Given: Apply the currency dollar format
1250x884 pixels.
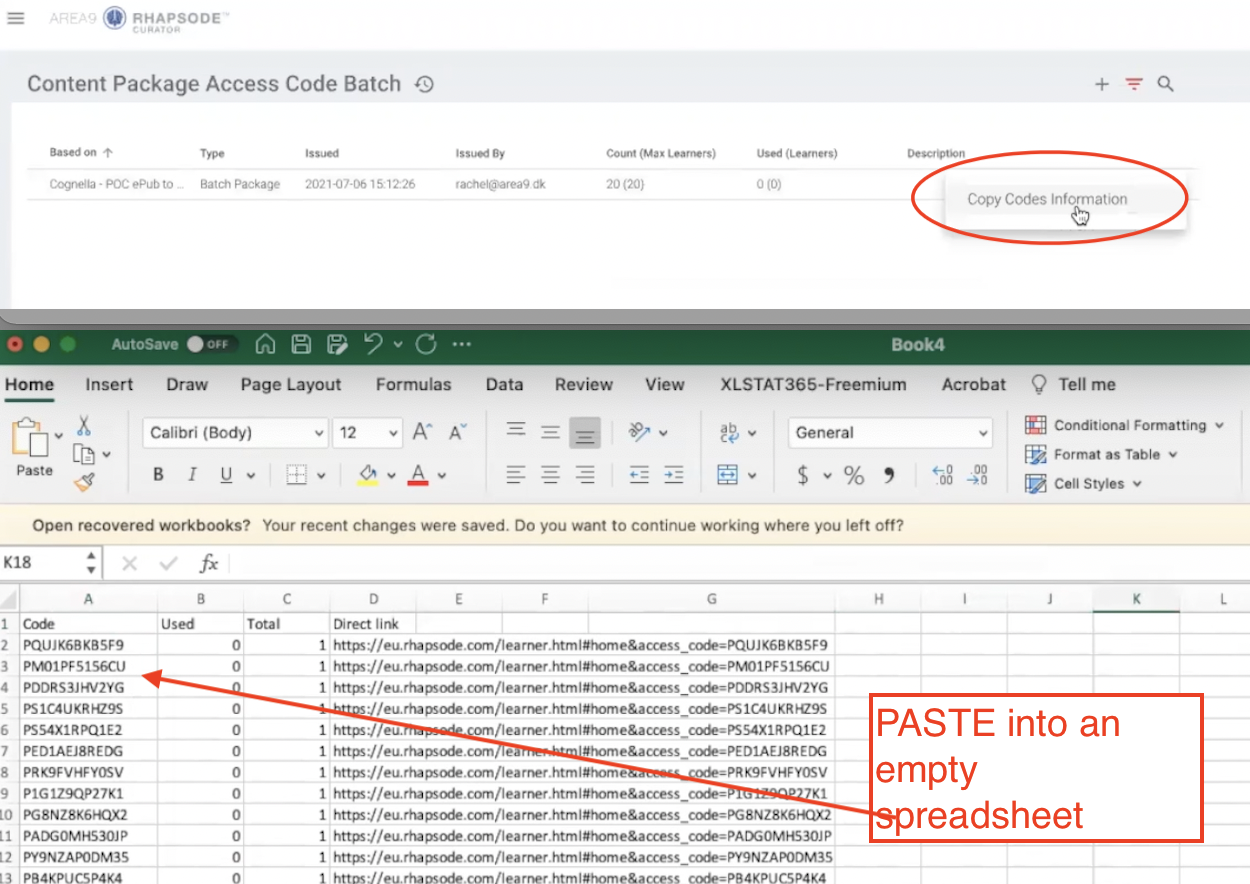Looking at the screenshot, I should (803, 476).
